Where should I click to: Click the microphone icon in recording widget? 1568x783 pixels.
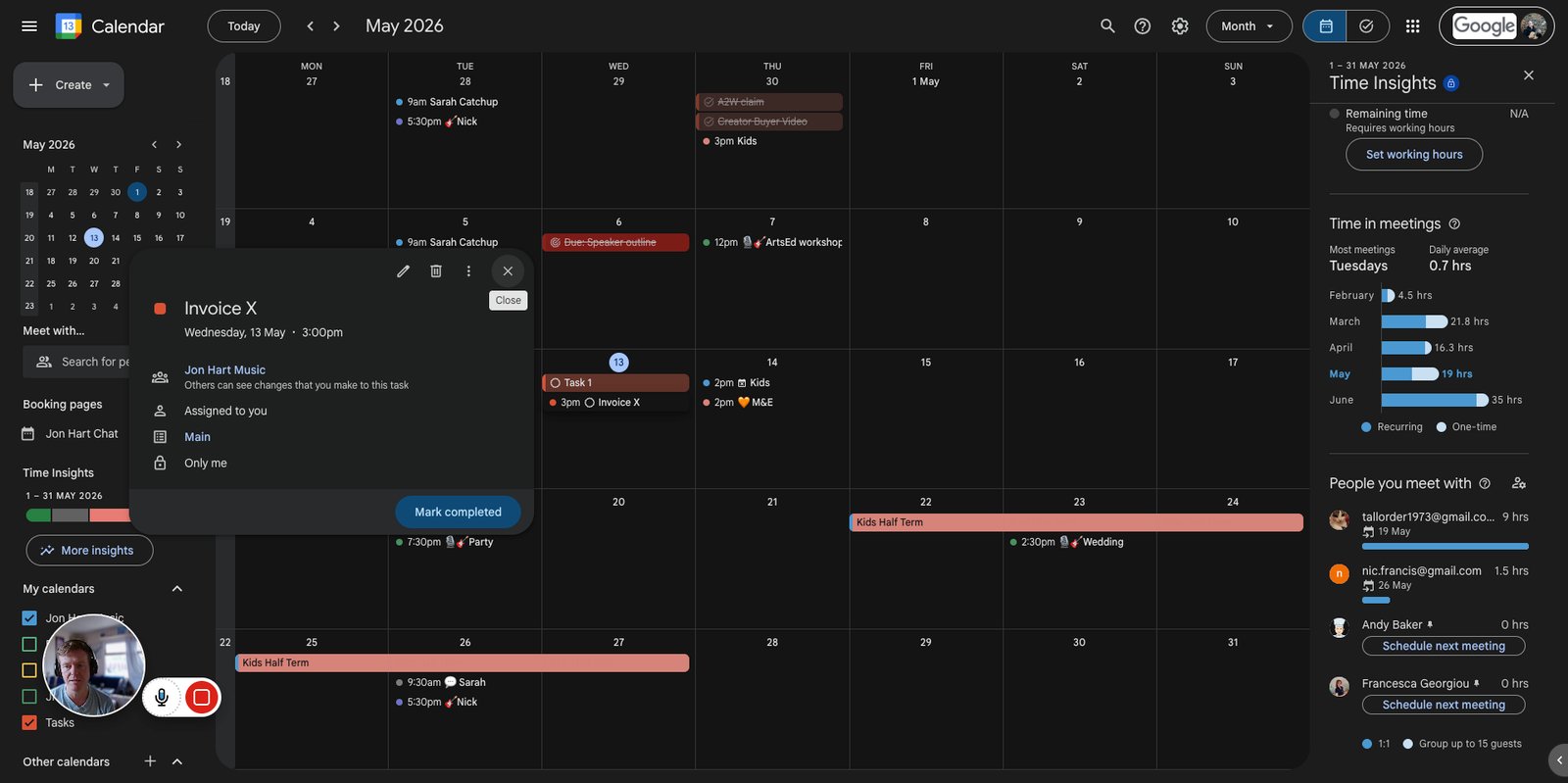(x=162, y=697)
